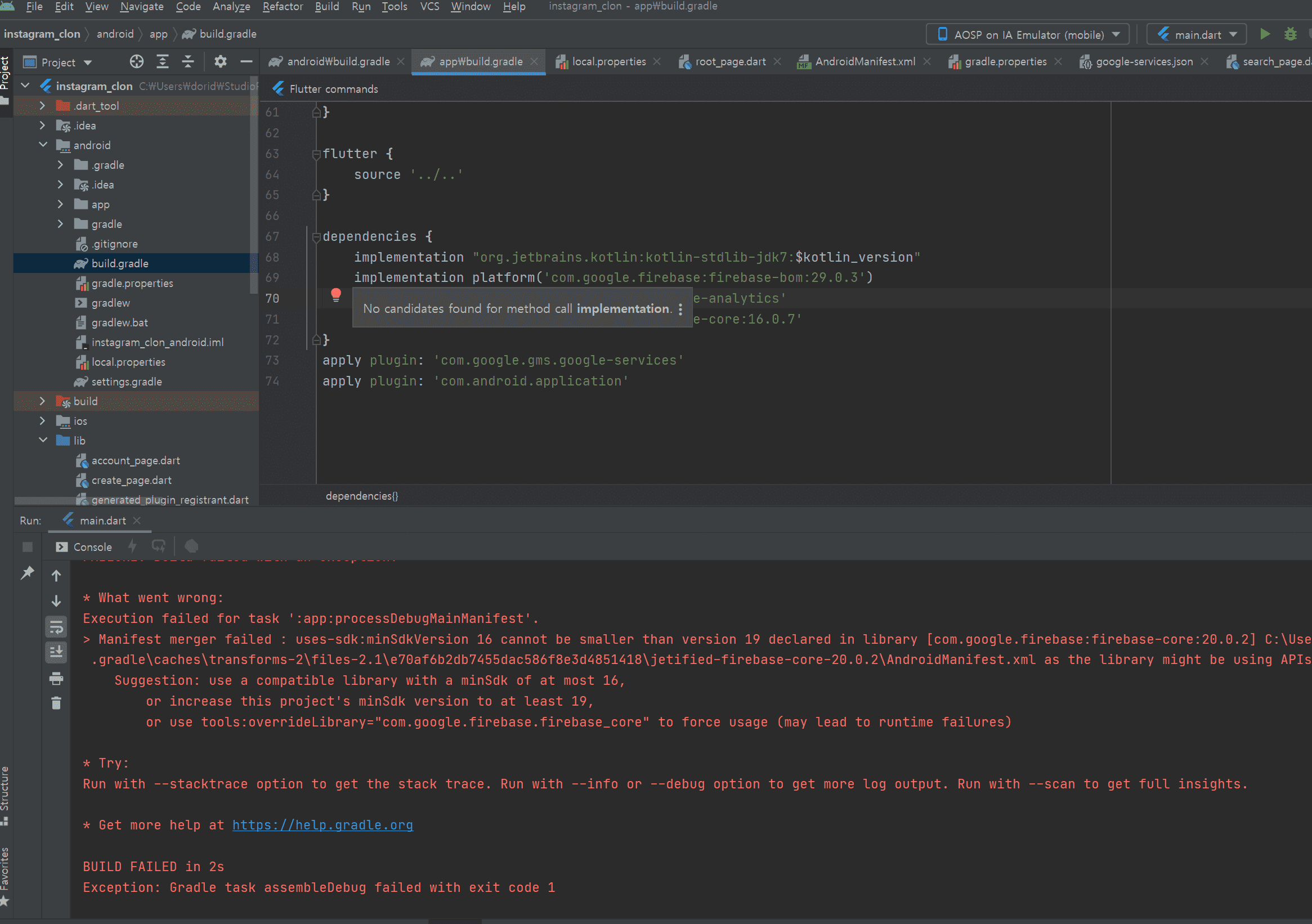This screenshot has height=924, width=1312.
Task: Click the Select Opened File target icon
Action: (137, 62)
